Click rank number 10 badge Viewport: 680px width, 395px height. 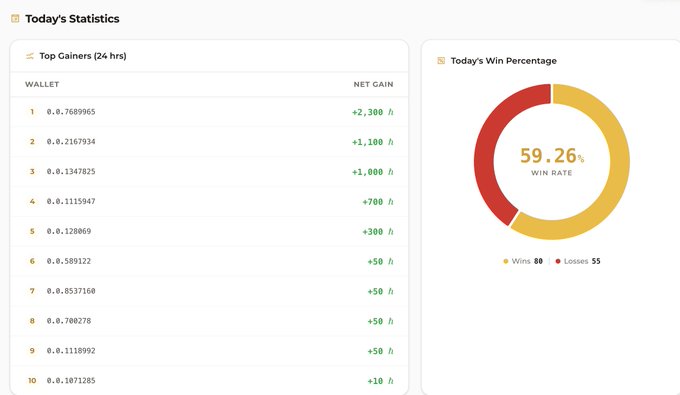point(32,381)
